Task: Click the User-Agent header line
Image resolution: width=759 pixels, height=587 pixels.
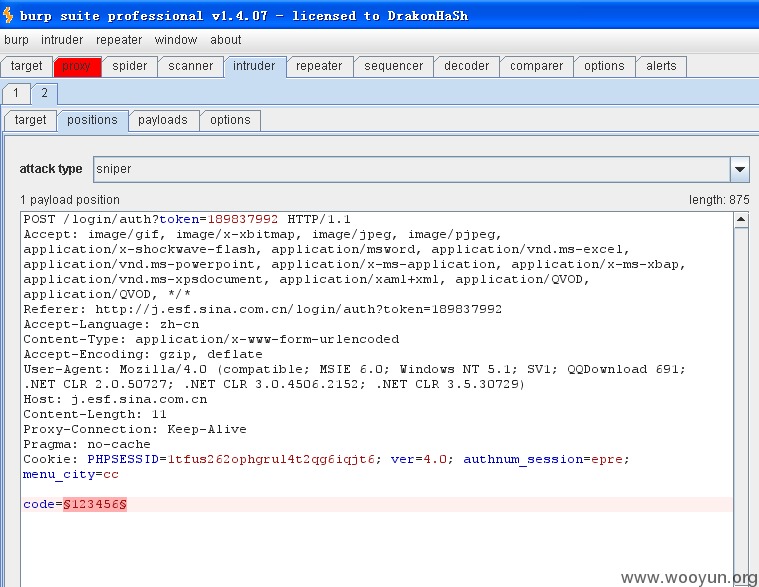Action: [x=354, y=376]
